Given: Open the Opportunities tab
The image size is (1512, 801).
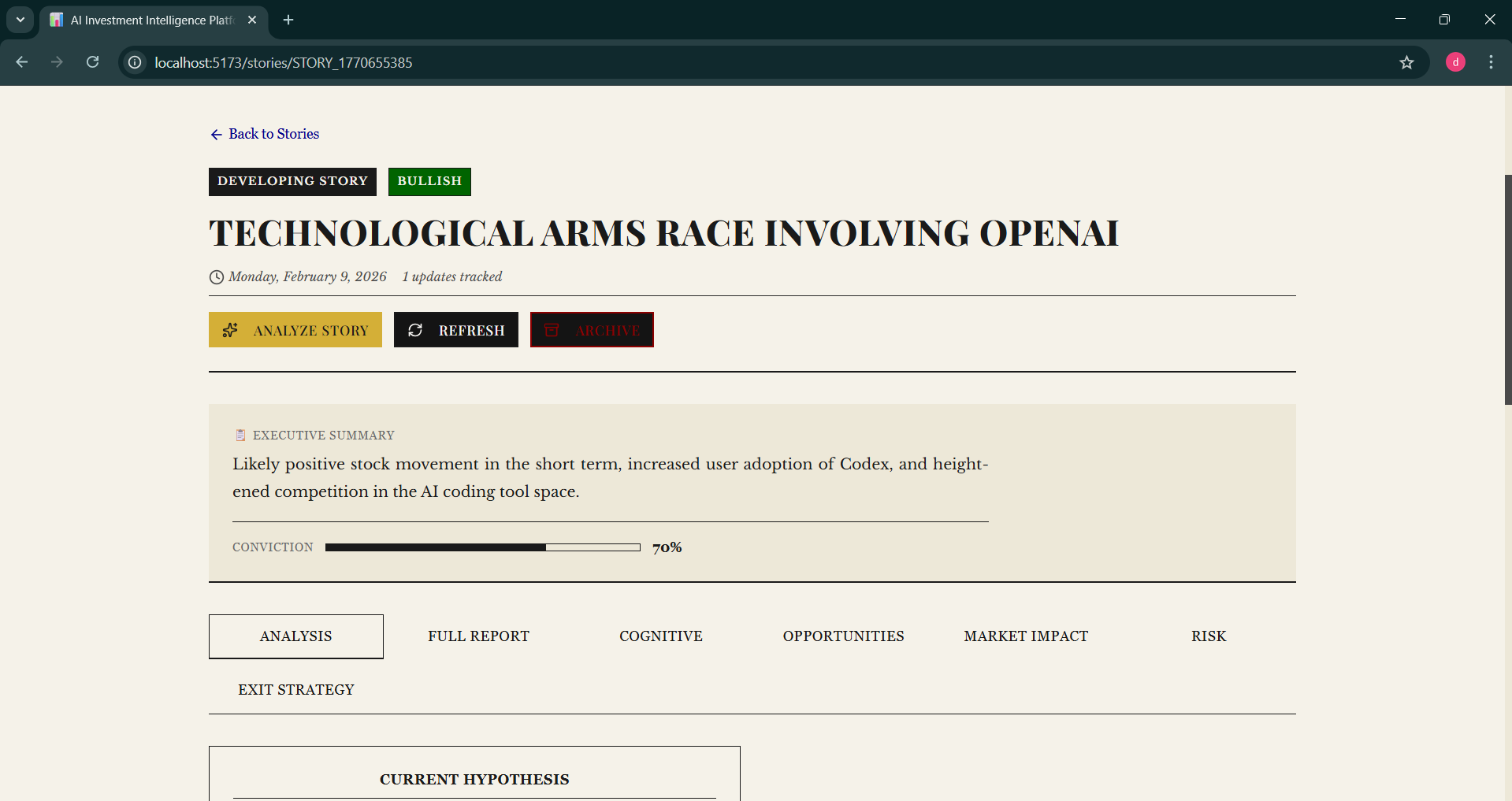Looking at the screenshot, I should point(843,636).
